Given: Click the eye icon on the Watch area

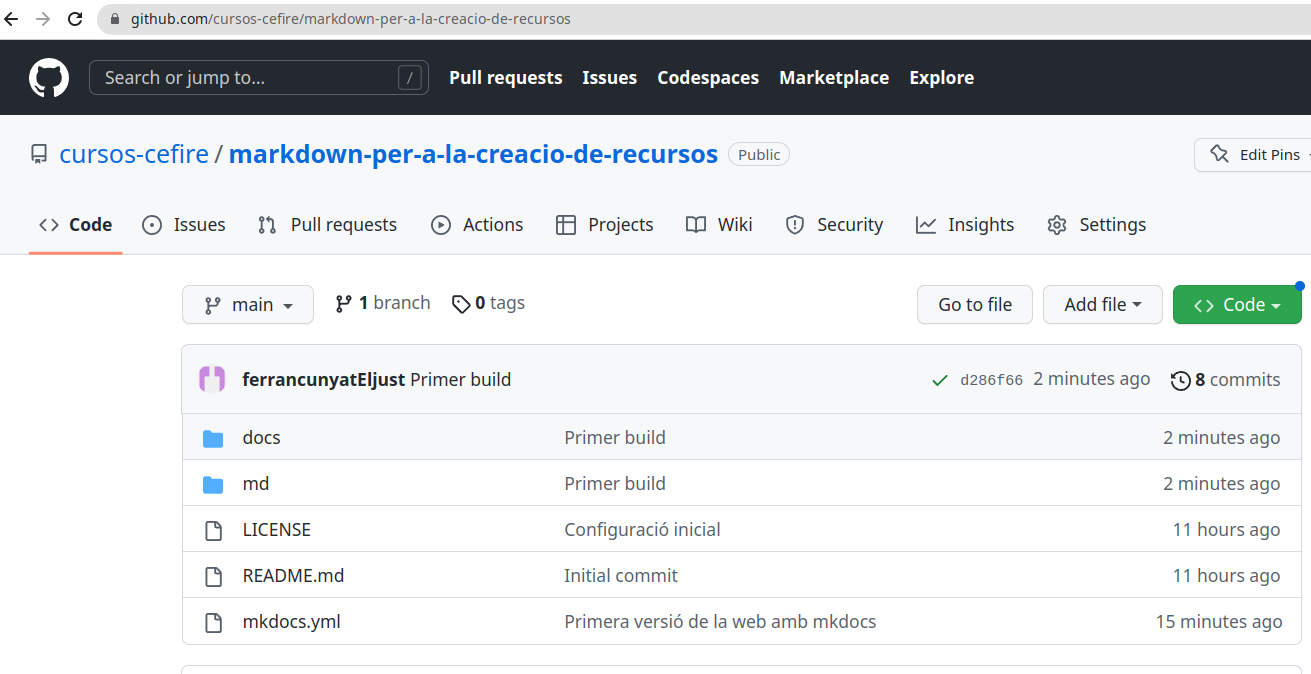Looking at the screenshot, I should 1305,154.
